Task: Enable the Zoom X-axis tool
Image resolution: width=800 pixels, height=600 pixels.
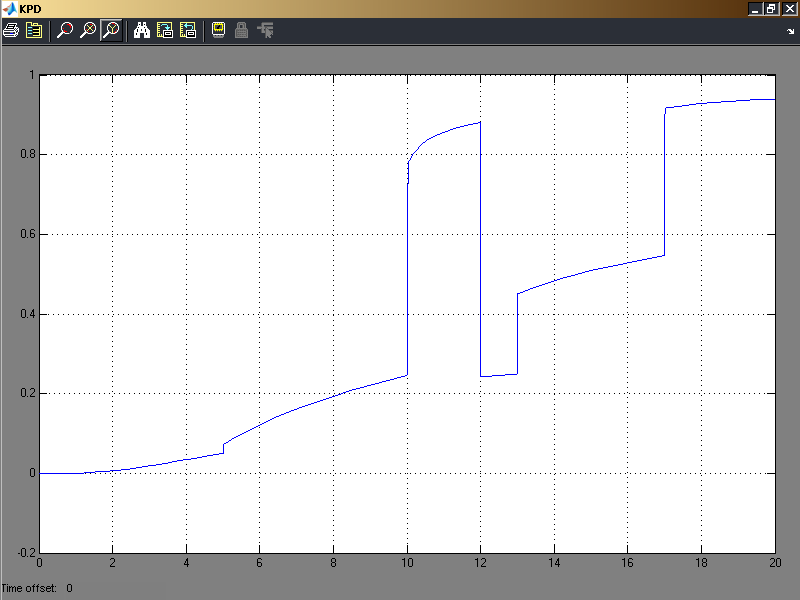Action: point(88,30)
